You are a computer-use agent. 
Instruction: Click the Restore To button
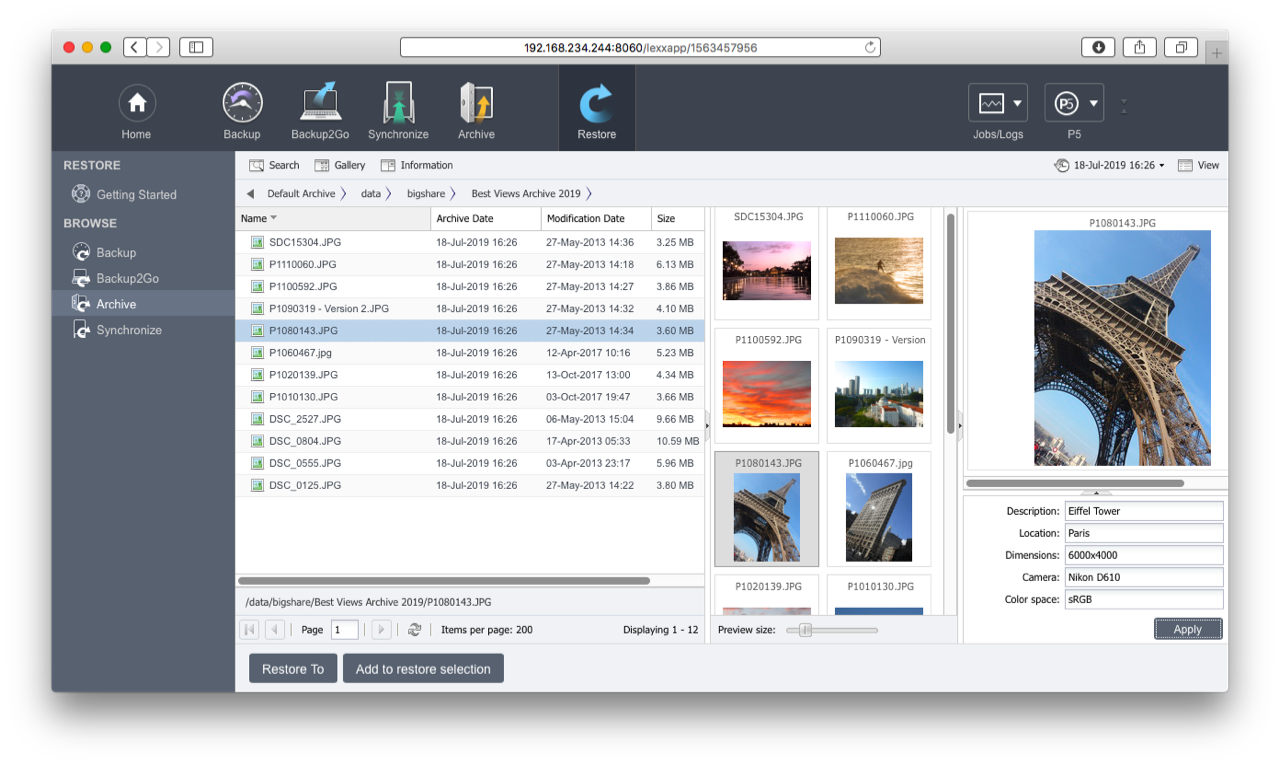tap(293, 669)
